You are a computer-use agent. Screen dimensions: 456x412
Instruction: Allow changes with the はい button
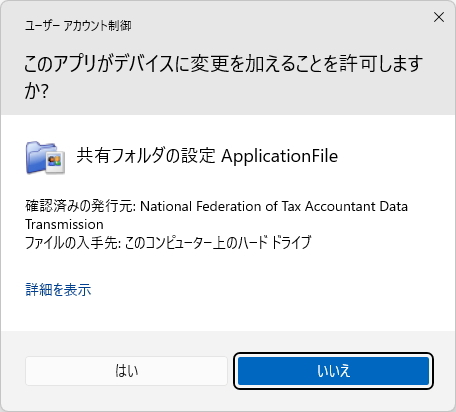(126, 371)
